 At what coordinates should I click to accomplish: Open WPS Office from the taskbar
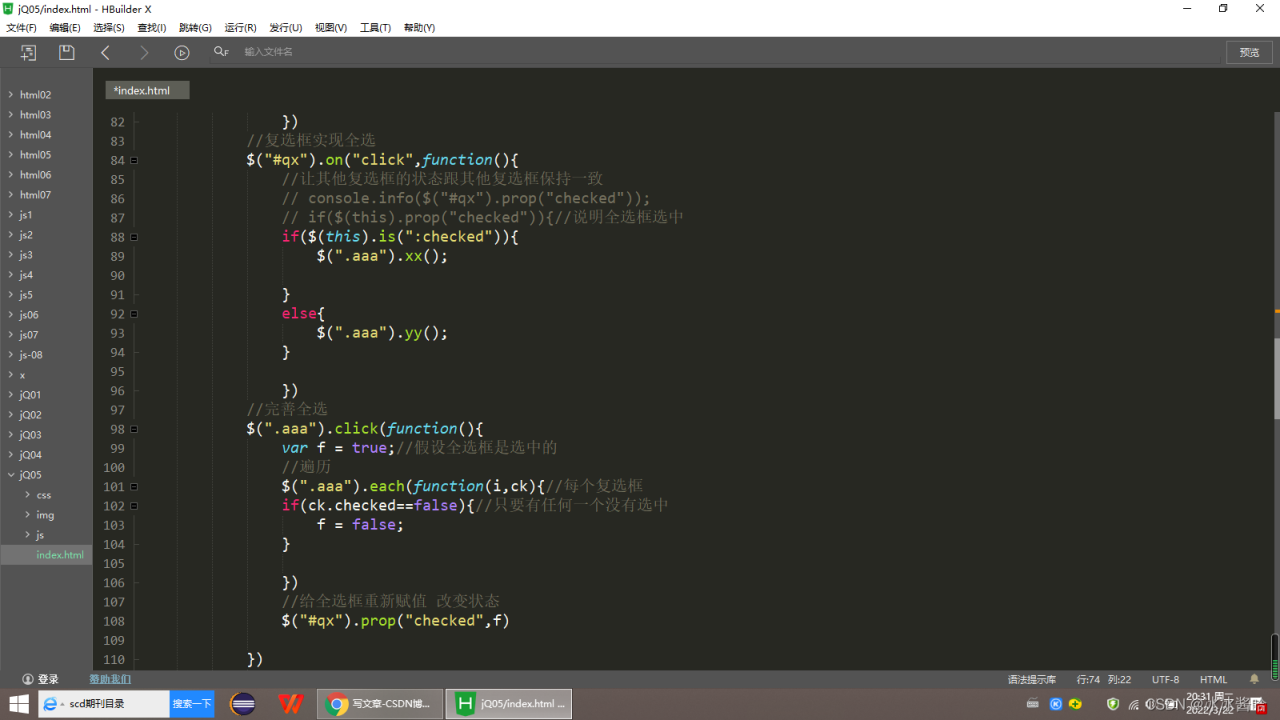tap(291, 704)
